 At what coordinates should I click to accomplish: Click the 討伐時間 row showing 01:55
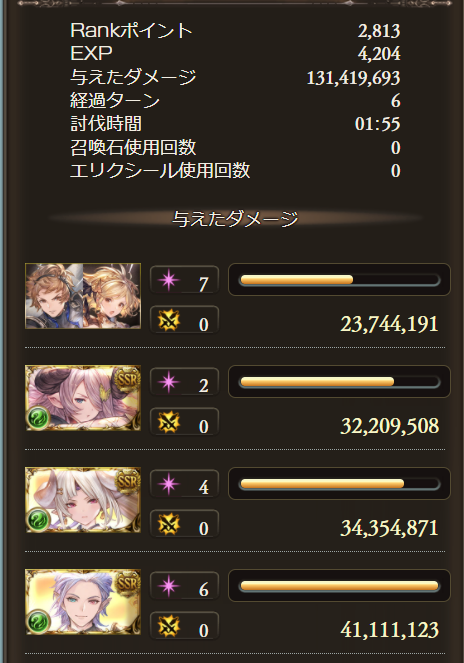point(235,124)
